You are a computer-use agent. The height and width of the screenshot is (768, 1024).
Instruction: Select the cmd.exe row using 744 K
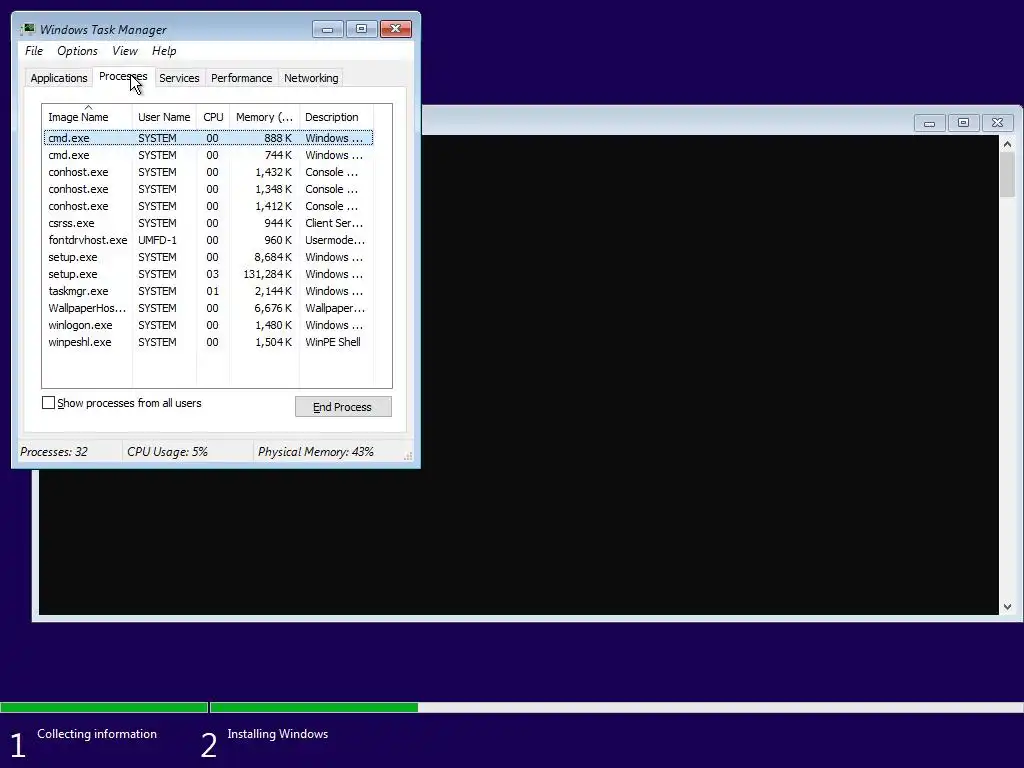[x=208, y=155]
